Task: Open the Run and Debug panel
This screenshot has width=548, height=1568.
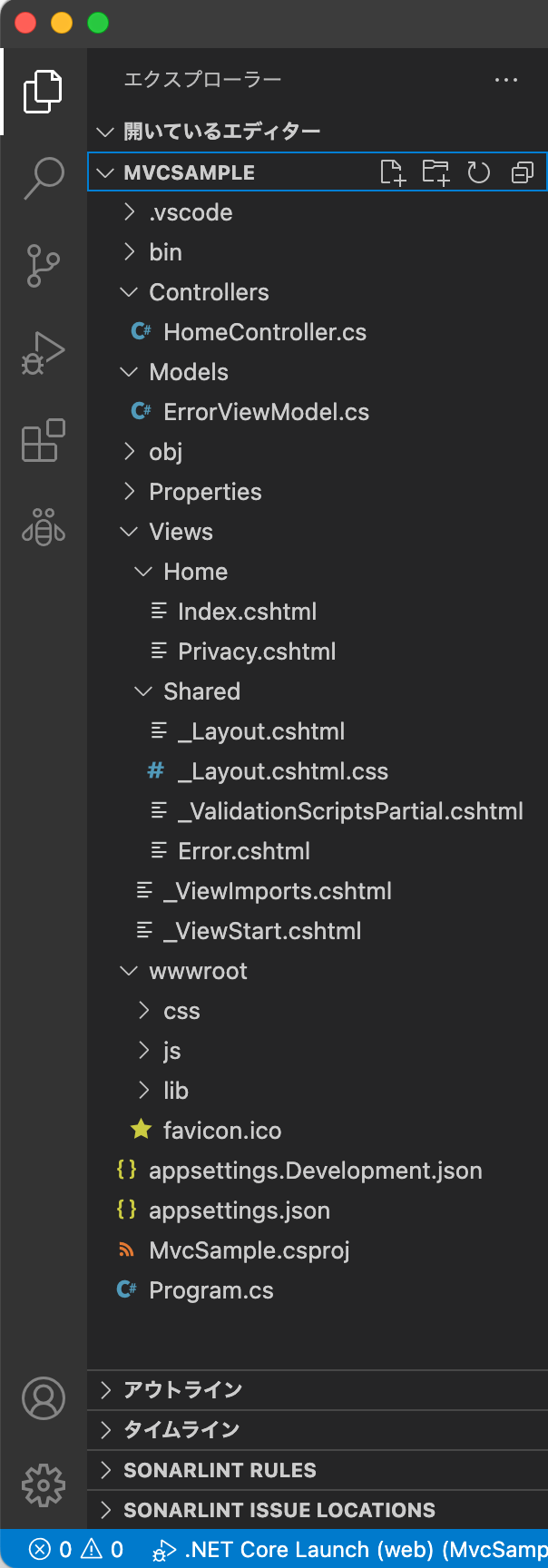Action: click(x=43, y=352)
